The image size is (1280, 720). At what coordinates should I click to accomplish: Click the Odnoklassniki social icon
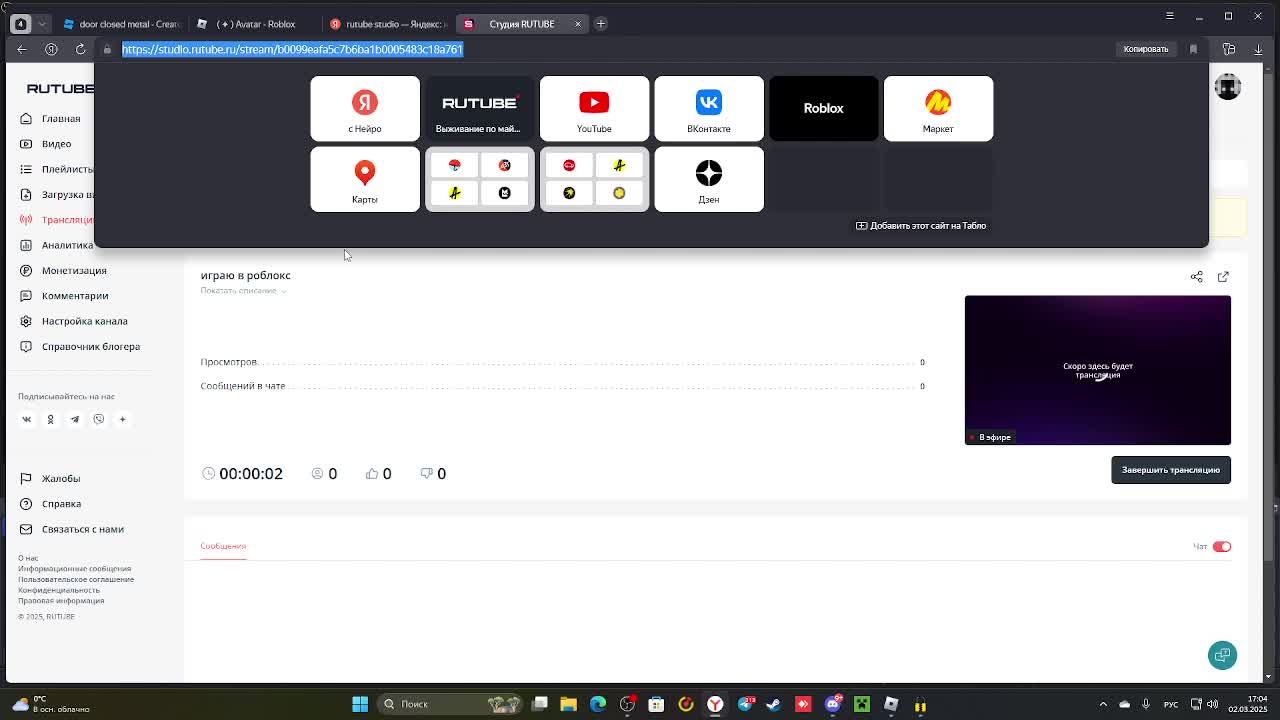coord(51,420)
